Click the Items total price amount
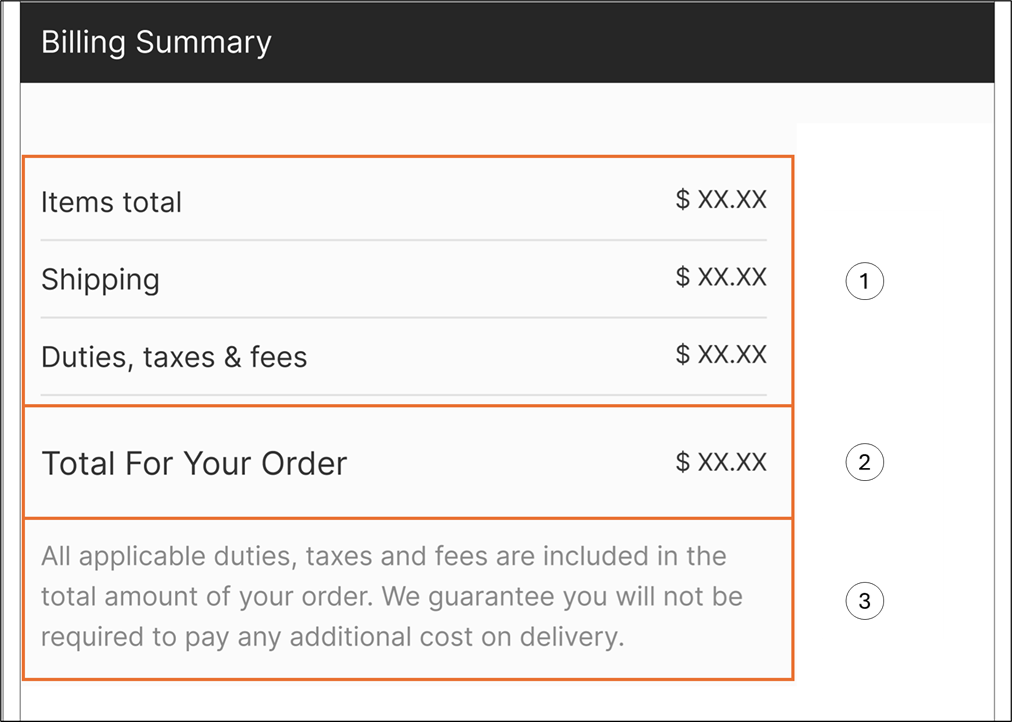Image resolution: width=1012 pixels, height=722 pixels. 721,199
